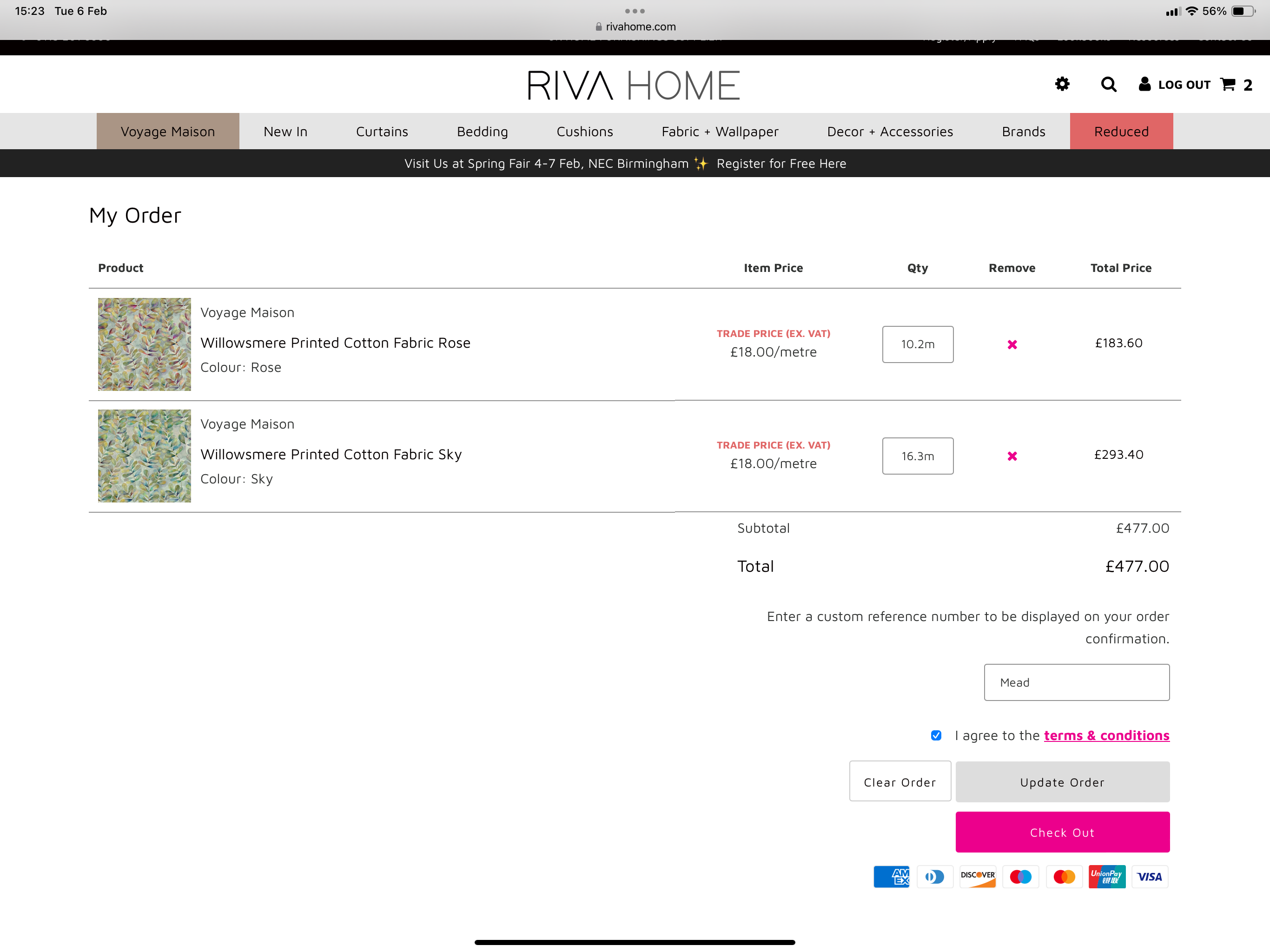This screenshot has width=1270, height=952.
Task: Open the Reduced section
Action: [x=1121, y=132]
